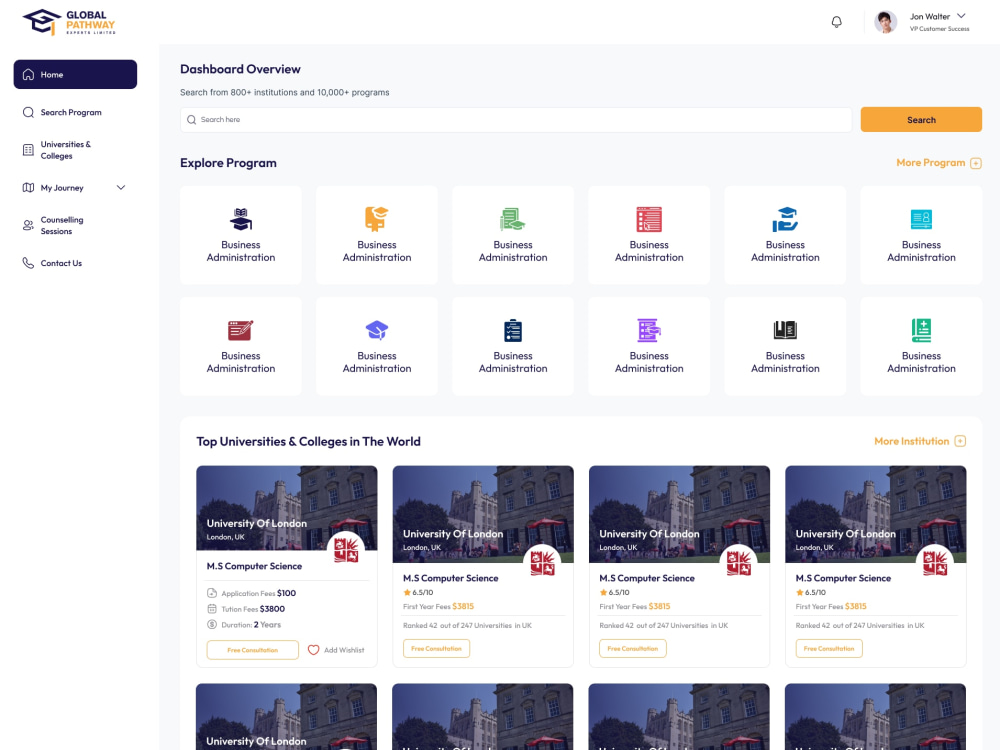Click the Tution Fees calendar icon

212,609
